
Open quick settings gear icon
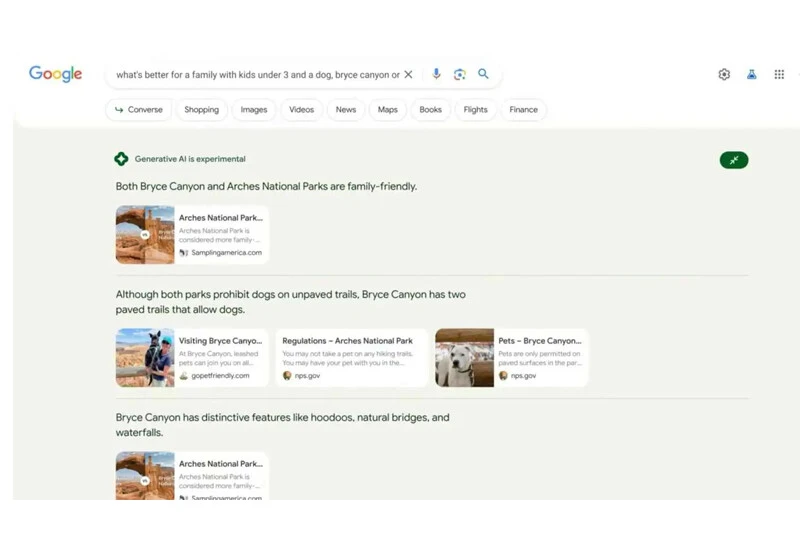tap(724, 75)
